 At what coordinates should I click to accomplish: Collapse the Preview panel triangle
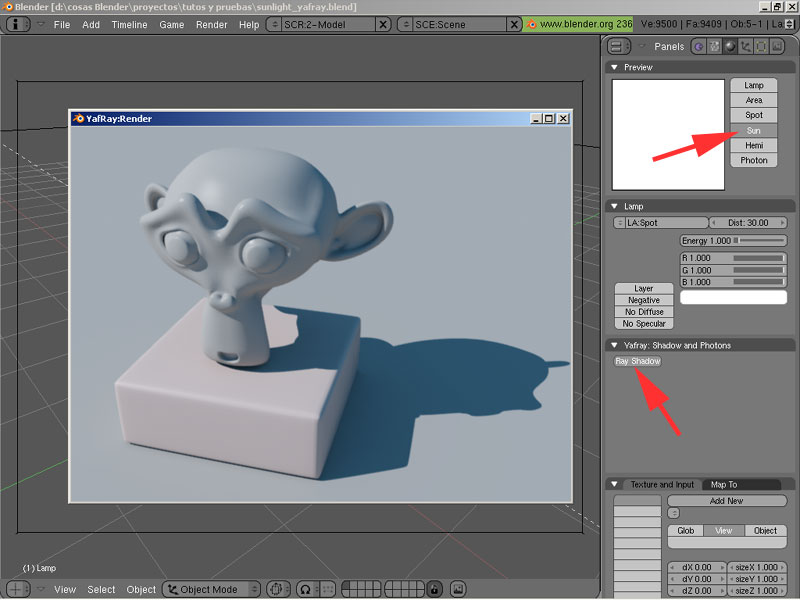point(614,67)
